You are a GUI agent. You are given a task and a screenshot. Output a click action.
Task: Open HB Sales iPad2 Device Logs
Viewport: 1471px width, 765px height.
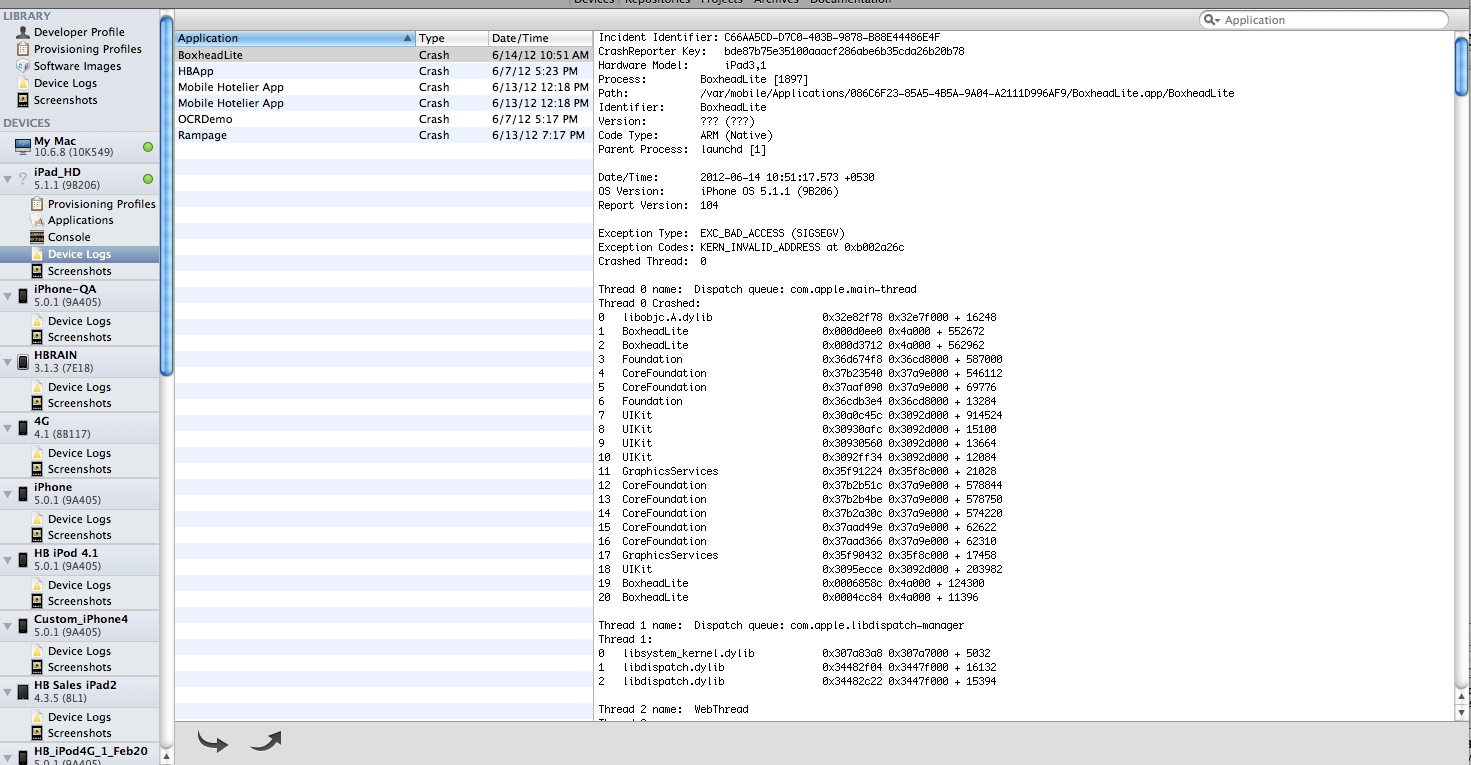(79, 717)
